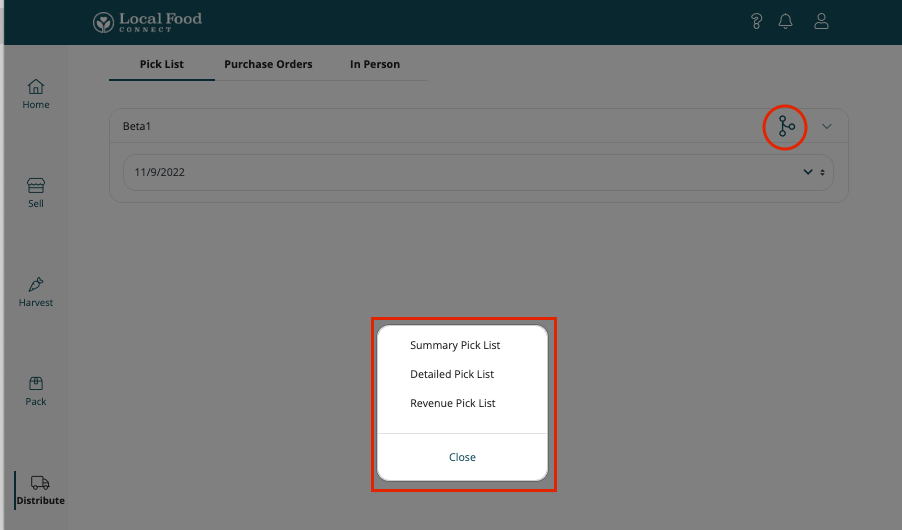
Task: Click the circled branch icon beside Beta1
Action: [786, 127]
